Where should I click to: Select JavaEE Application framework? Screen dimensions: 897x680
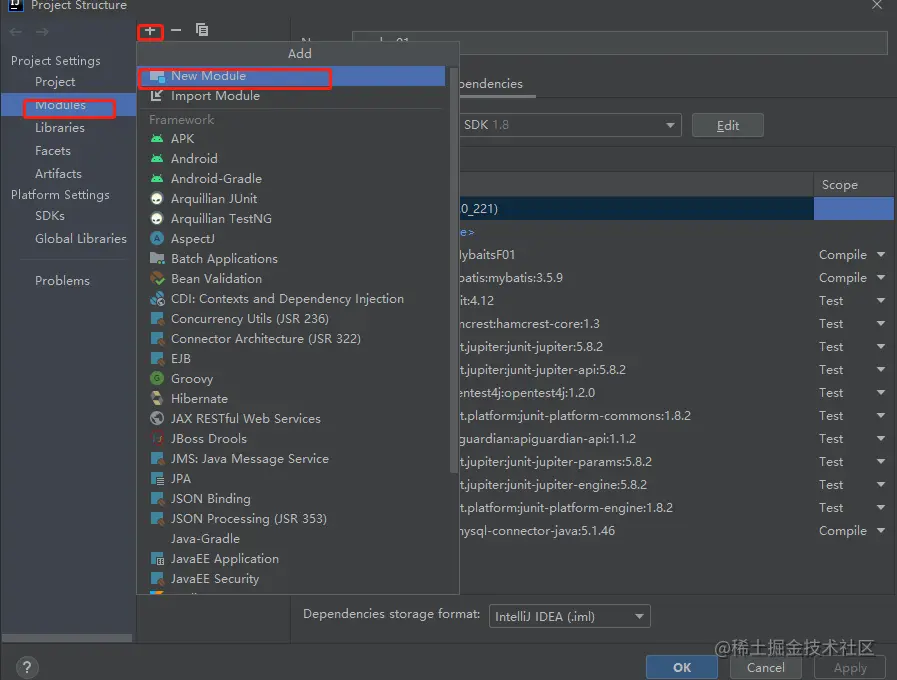pos(292,559)
